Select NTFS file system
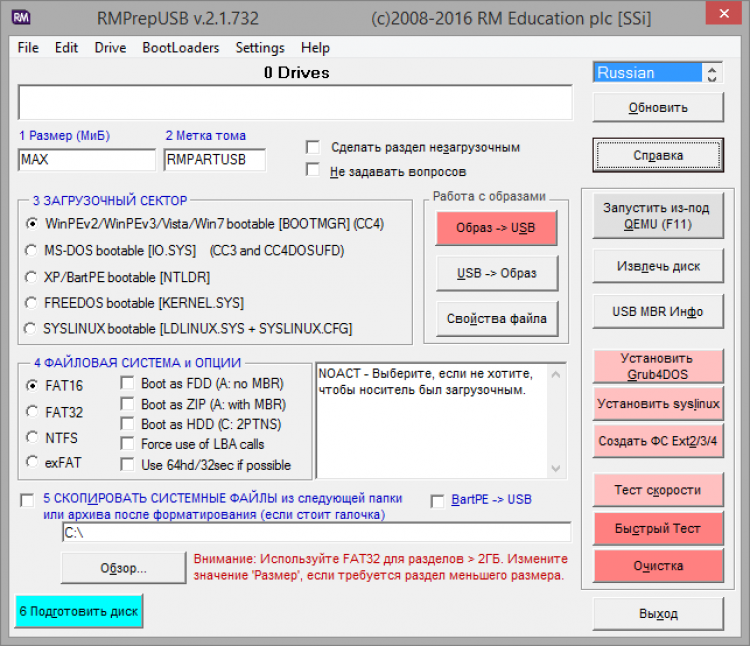The height and width of the screenshot is (646, 750). click(32, 438)
